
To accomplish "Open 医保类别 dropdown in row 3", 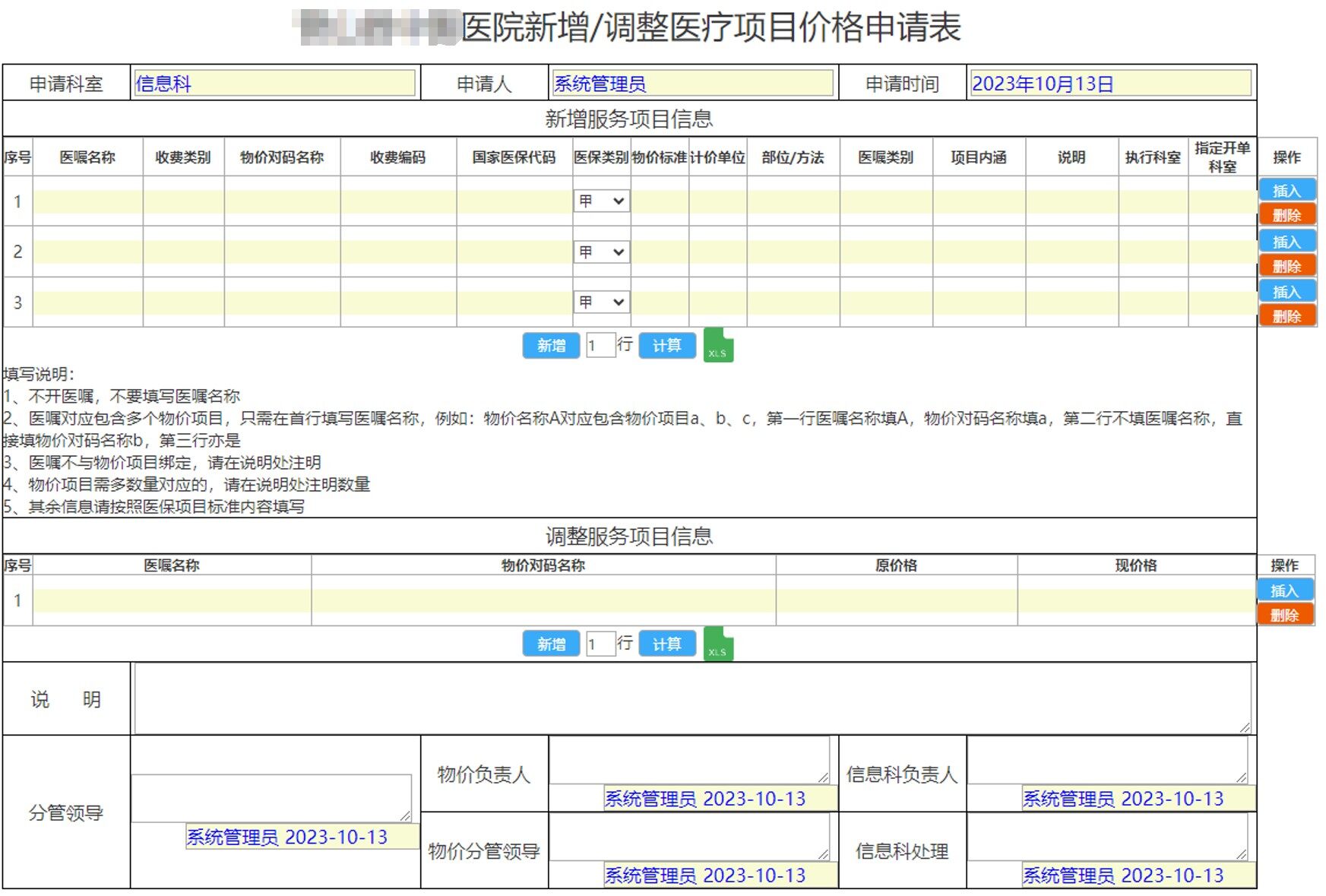I will [x=601, y=302].
